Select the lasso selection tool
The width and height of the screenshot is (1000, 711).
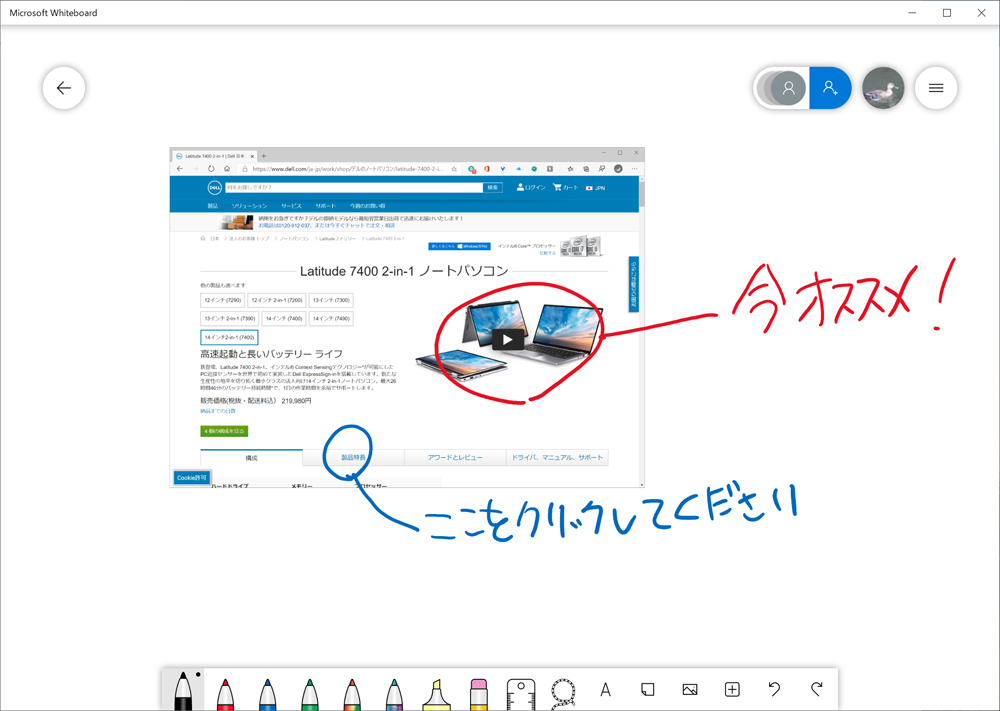(x=563, y=694)
